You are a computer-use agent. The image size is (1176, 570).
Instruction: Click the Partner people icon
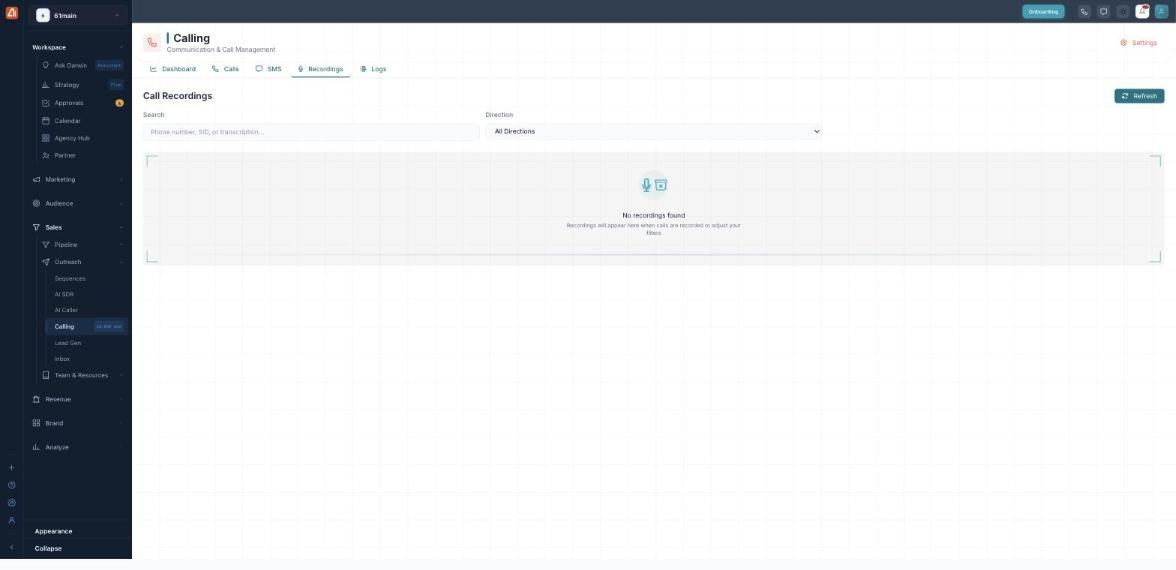[46, 155]
